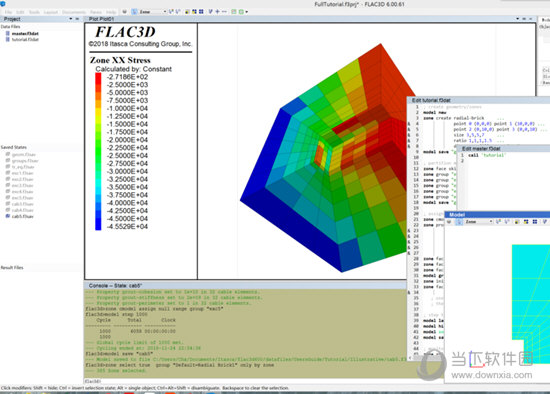Open the File menu
550x394 pixels.
tap(8, 12)
